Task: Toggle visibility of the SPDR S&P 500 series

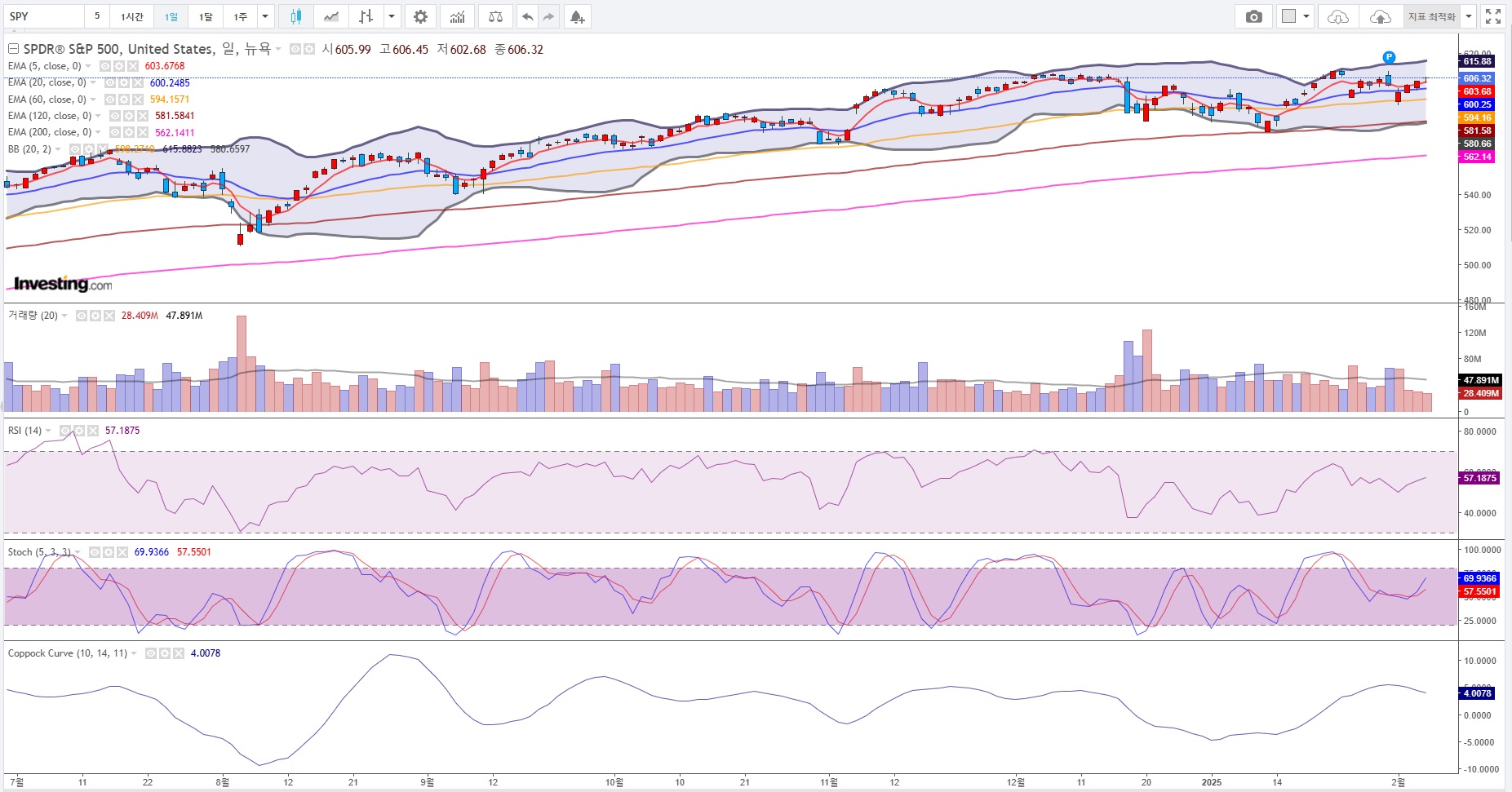Action: 295,49
